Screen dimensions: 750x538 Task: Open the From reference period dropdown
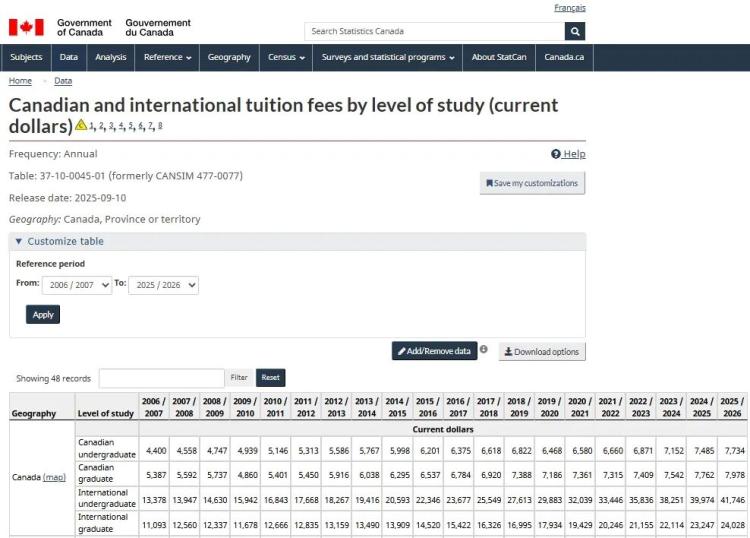77,285
